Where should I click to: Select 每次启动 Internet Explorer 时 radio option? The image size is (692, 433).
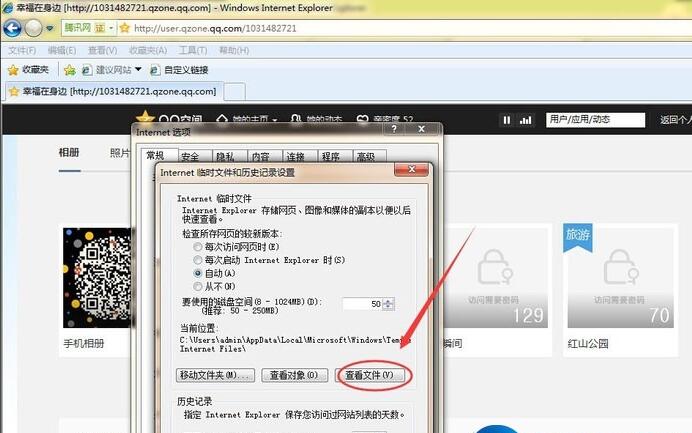point(197,259)
